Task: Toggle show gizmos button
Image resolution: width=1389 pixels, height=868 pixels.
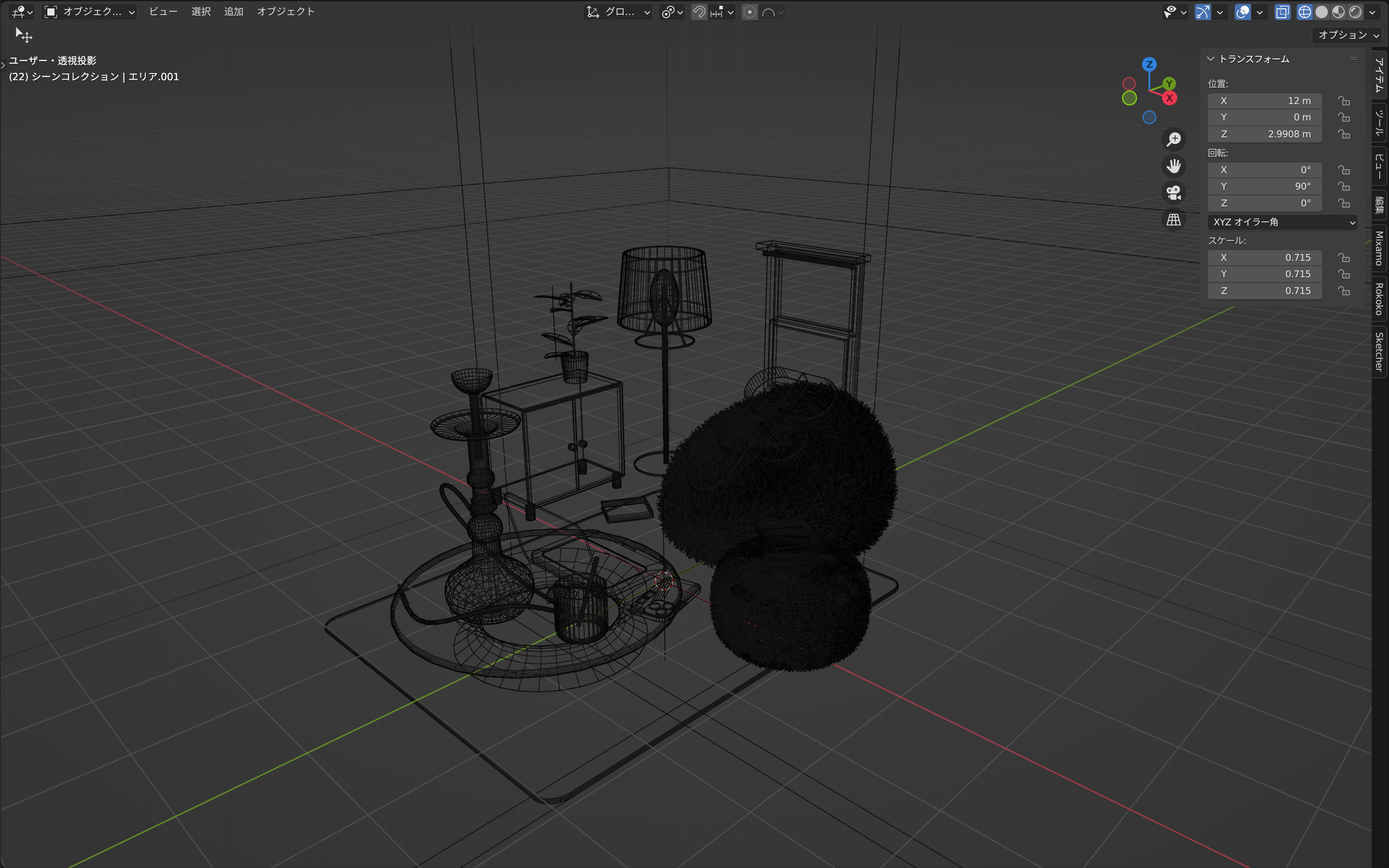Action: tap(1203, 12)
